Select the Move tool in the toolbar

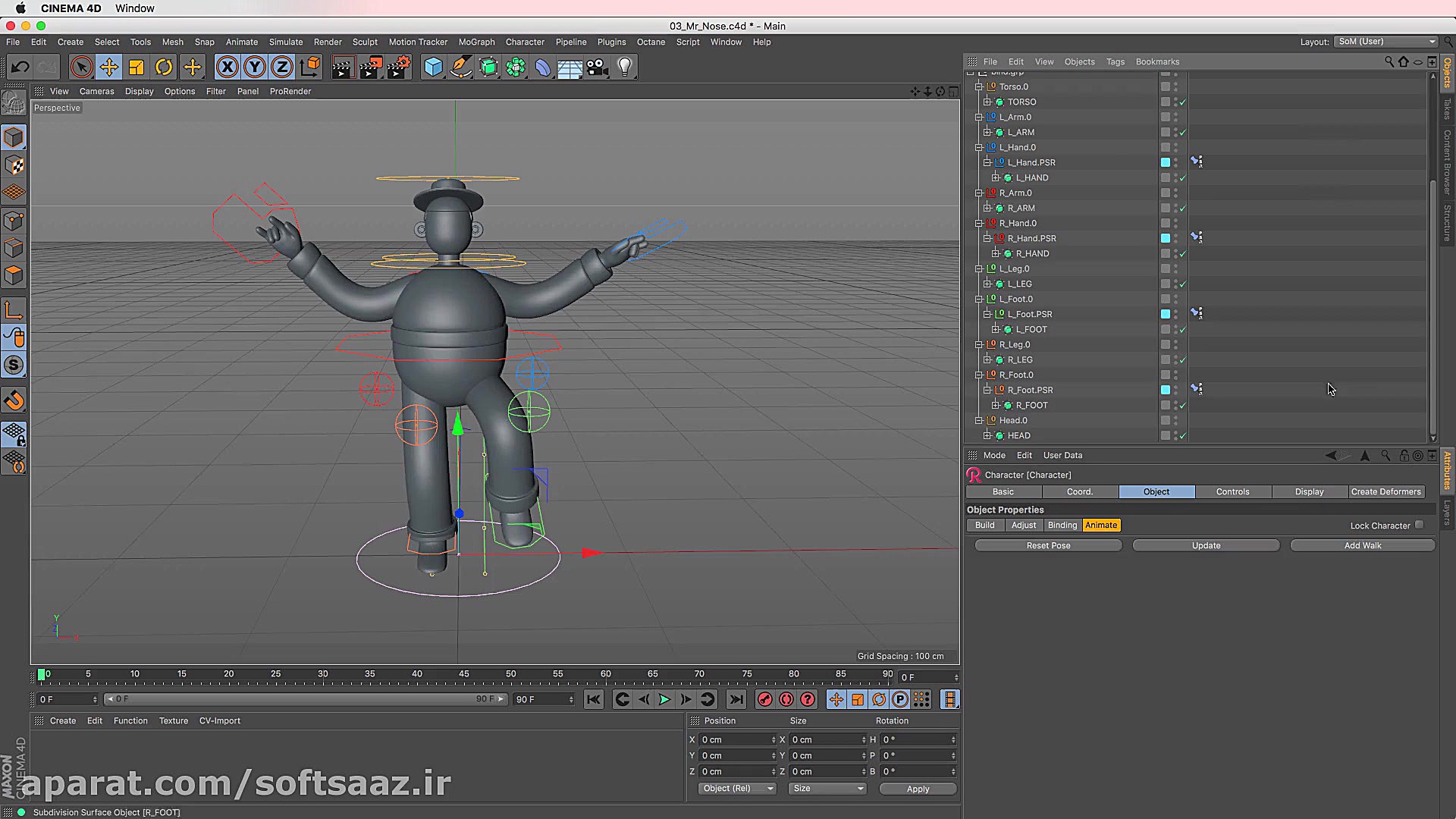[x=108, y=67]
